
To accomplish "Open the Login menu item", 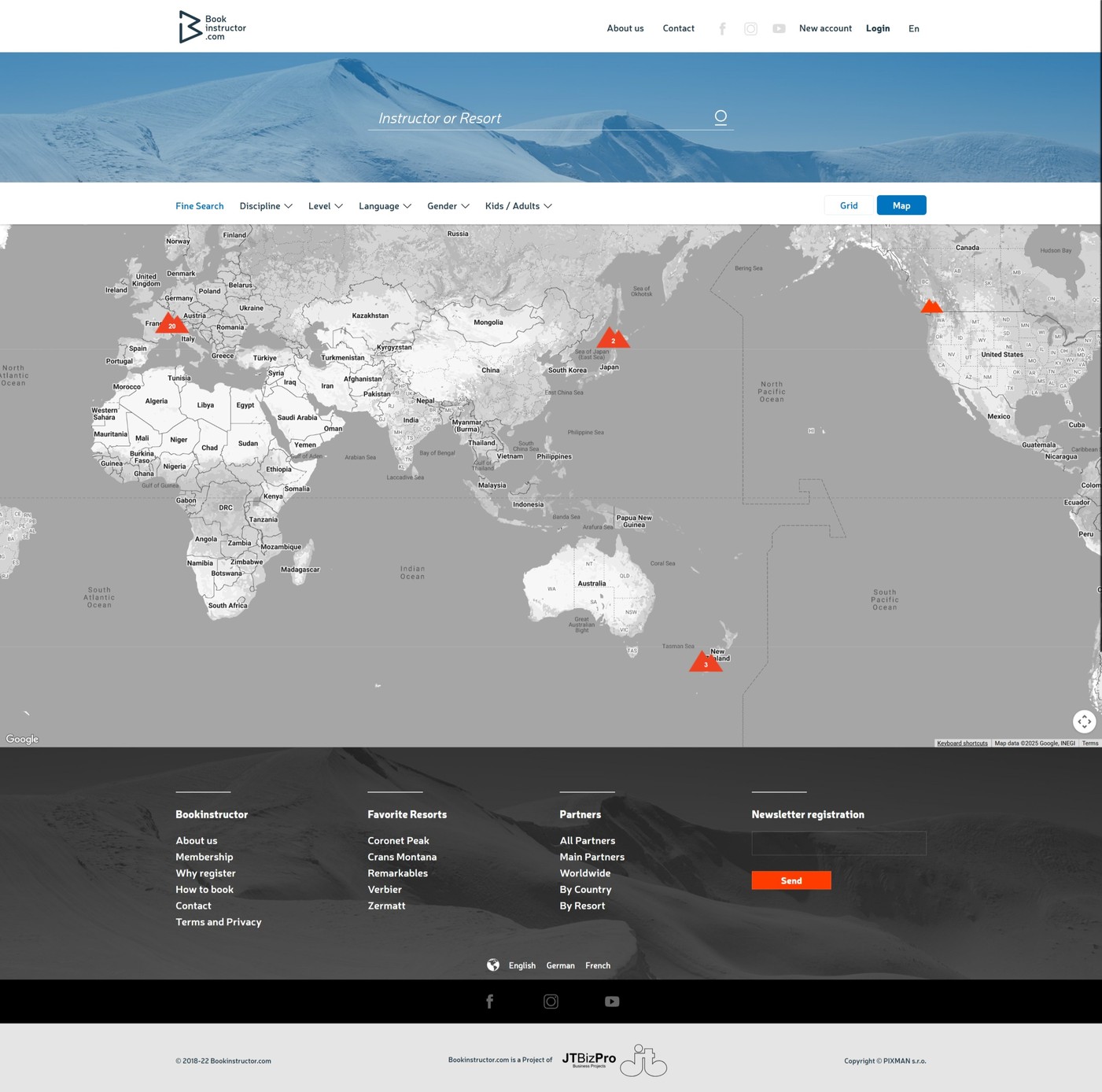I will coord(878,28).
